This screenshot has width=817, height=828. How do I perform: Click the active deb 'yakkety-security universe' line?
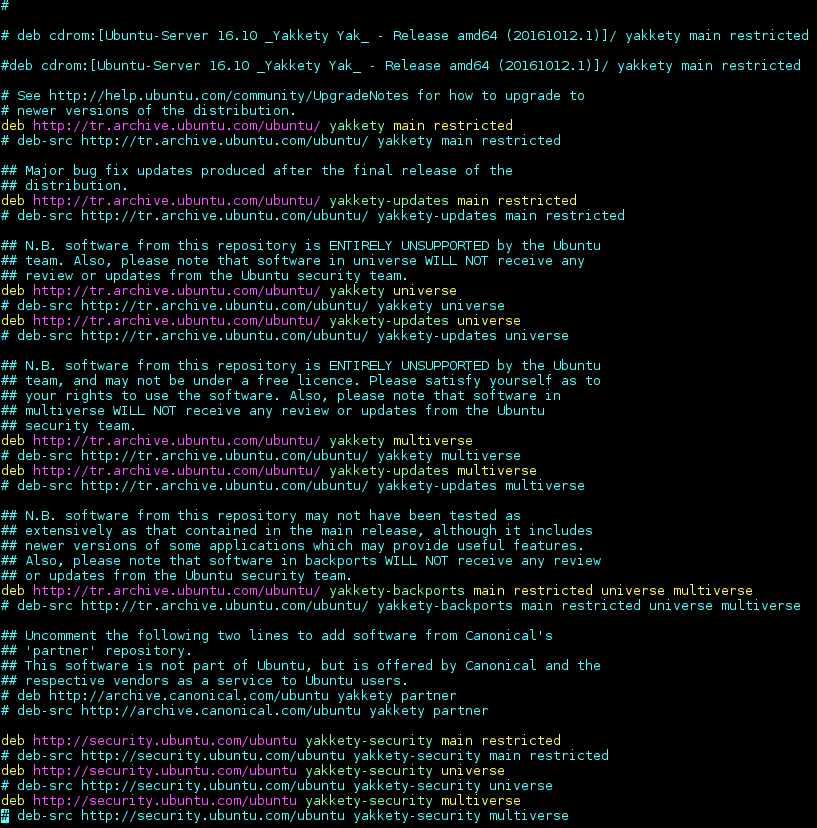click(253, 771)
